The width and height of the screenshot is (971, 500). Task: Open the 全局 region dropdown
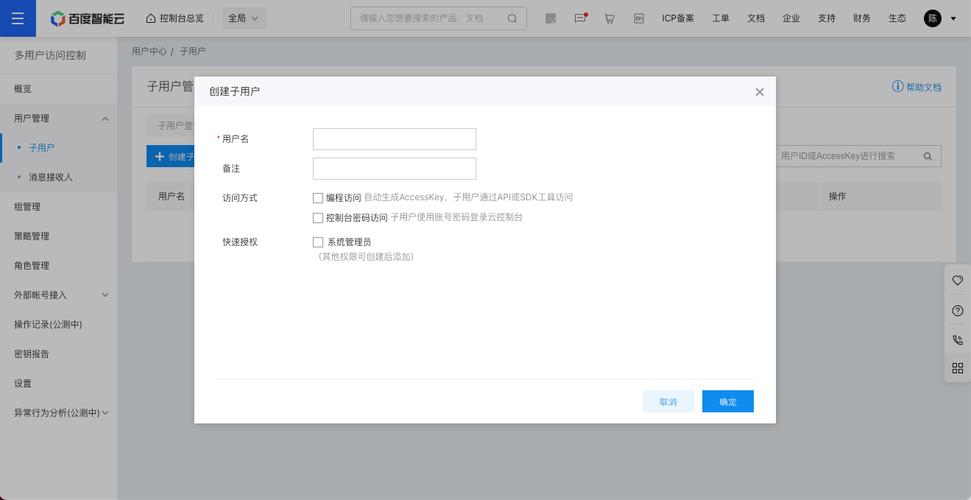(243, 18)
